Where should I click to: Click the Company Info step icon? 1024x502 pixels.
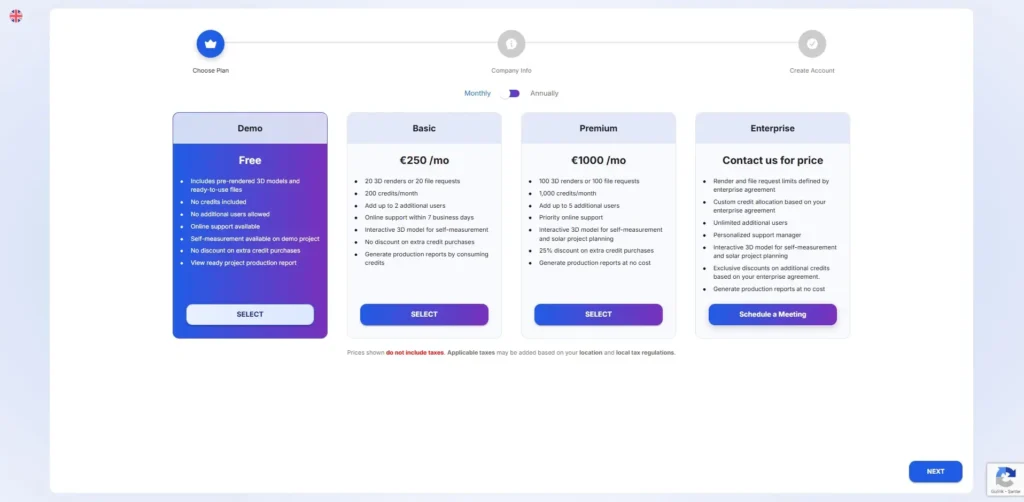pyautogui.click(x=511, y=44)
